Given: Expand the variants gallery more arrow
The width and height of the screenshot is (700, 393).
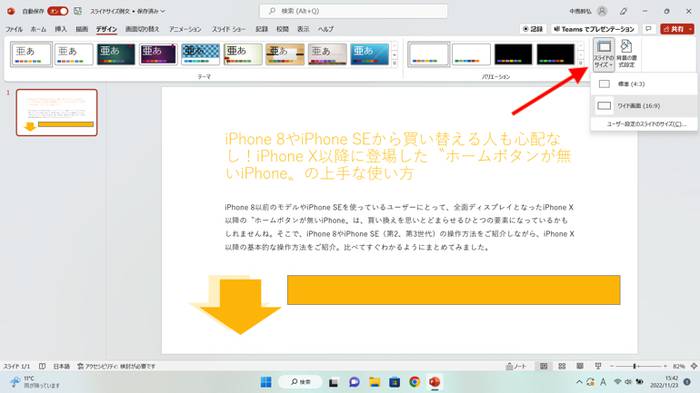Looking at the screenshot, I should [580, 63].
